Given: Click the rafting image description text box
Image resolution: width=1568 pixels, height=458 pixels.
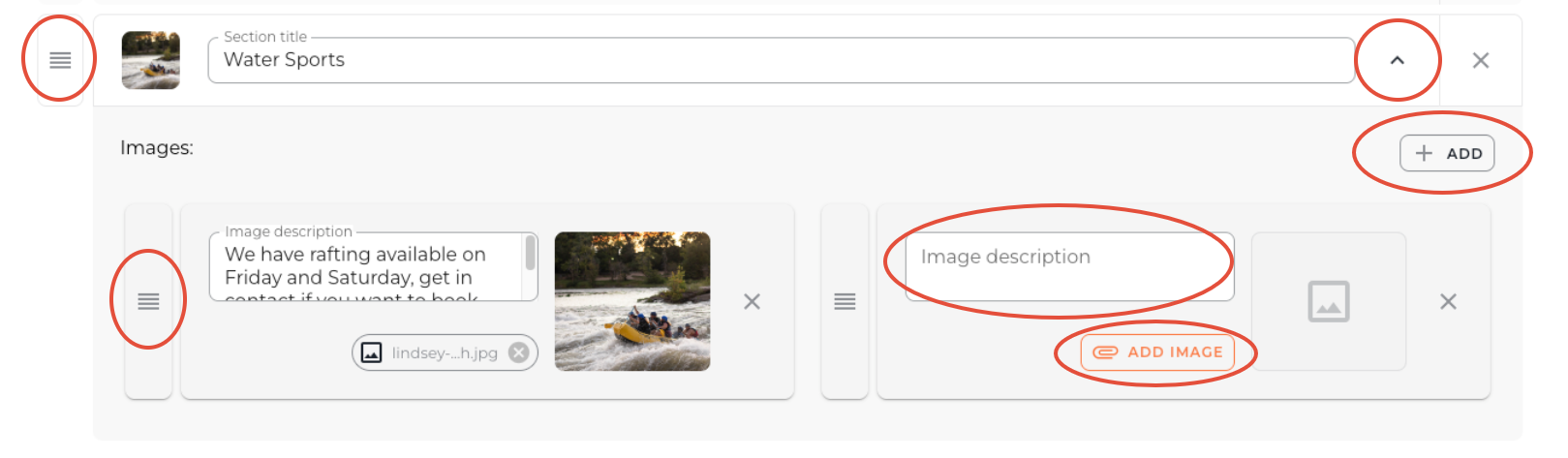Looking at the screenshot, I should tap(368, 267).
